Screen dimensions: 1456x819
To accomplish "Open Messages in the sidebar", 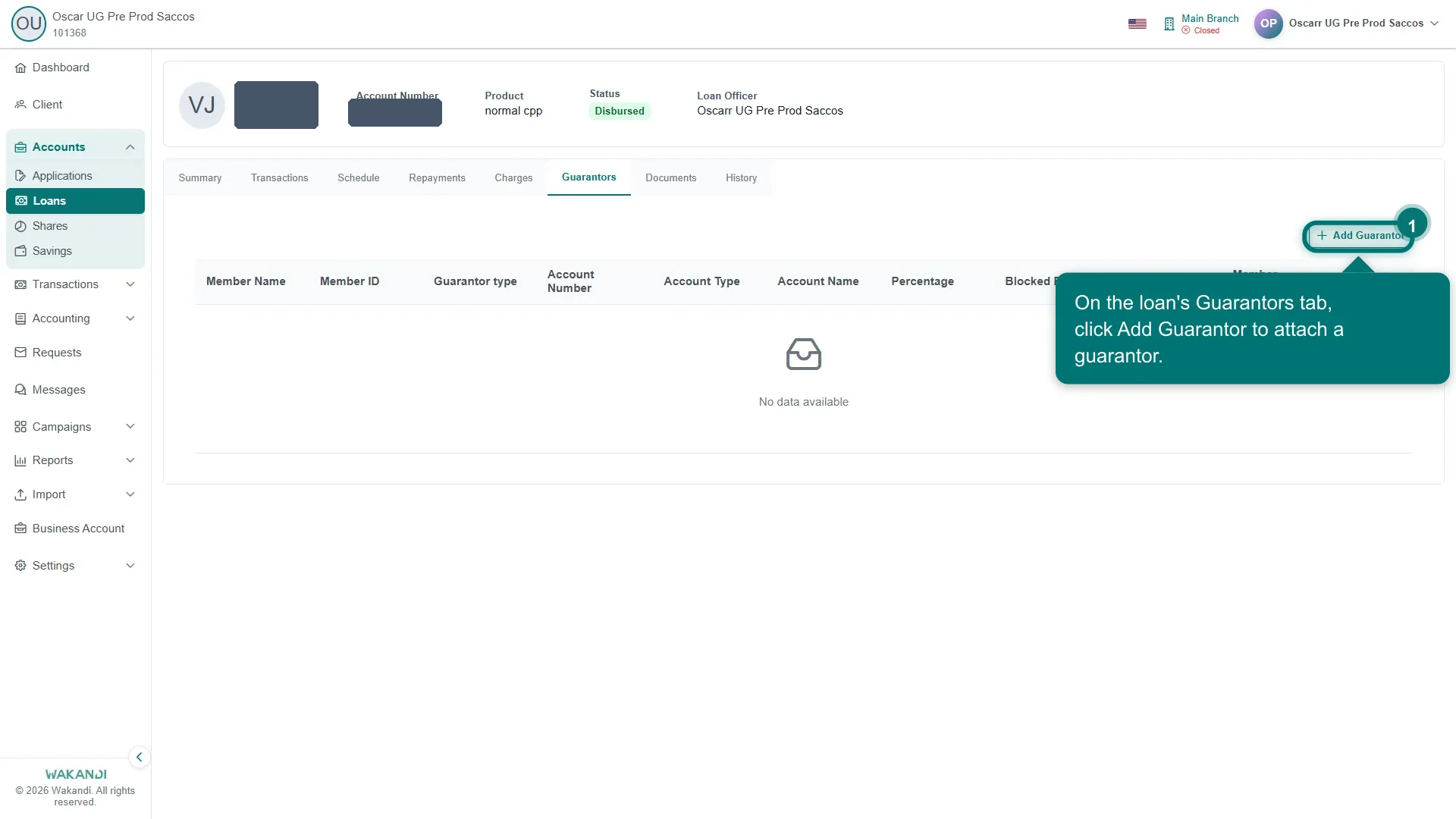I will (x=59, y=390).
